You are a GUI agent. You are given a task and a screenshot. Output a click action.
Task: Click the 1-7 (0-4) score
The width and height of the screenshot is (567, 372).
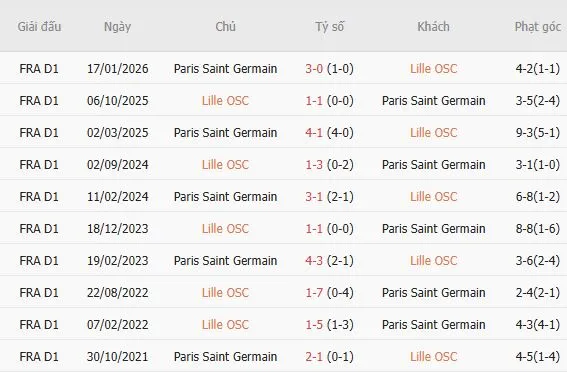[329, 292]
